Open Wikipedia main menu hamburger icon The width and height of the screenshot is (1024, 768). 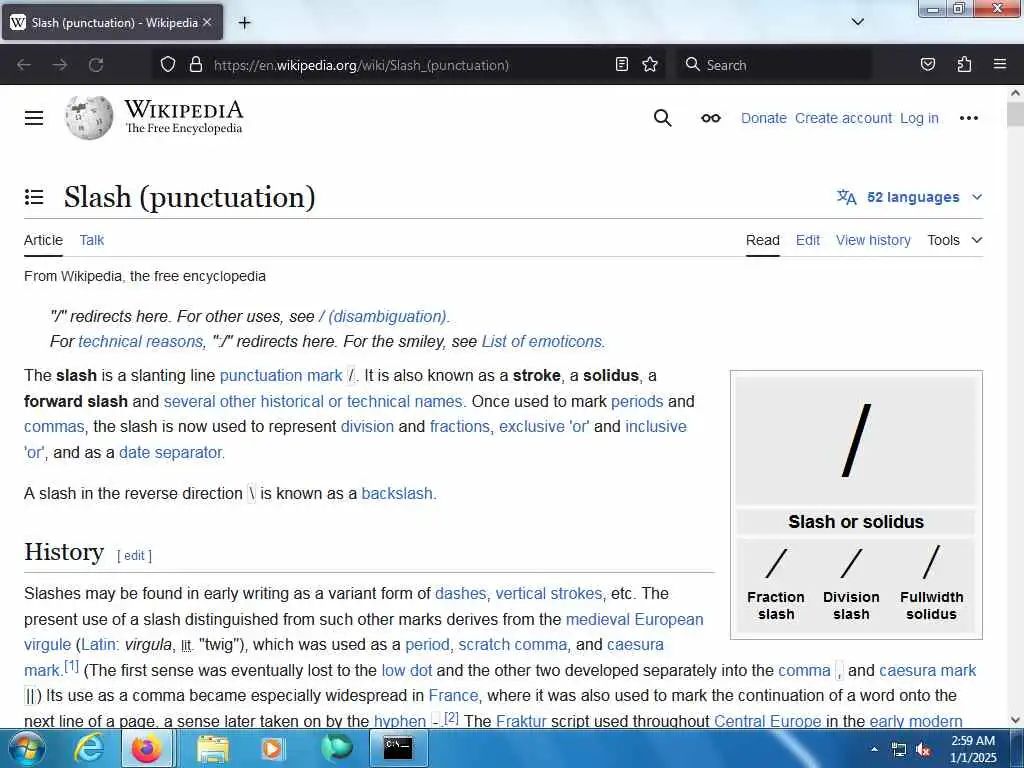(34, 118)
